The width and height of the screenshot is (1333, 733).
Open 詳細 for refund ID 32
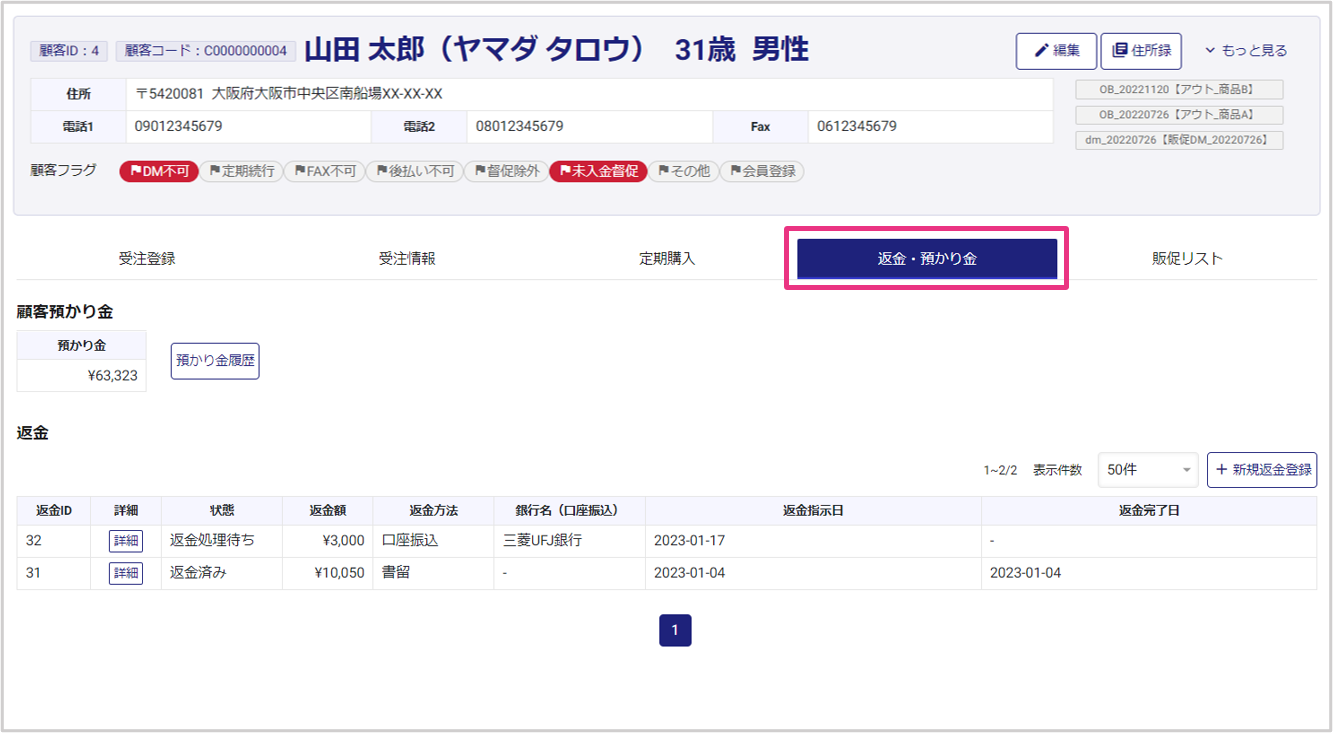pos(126,541)
